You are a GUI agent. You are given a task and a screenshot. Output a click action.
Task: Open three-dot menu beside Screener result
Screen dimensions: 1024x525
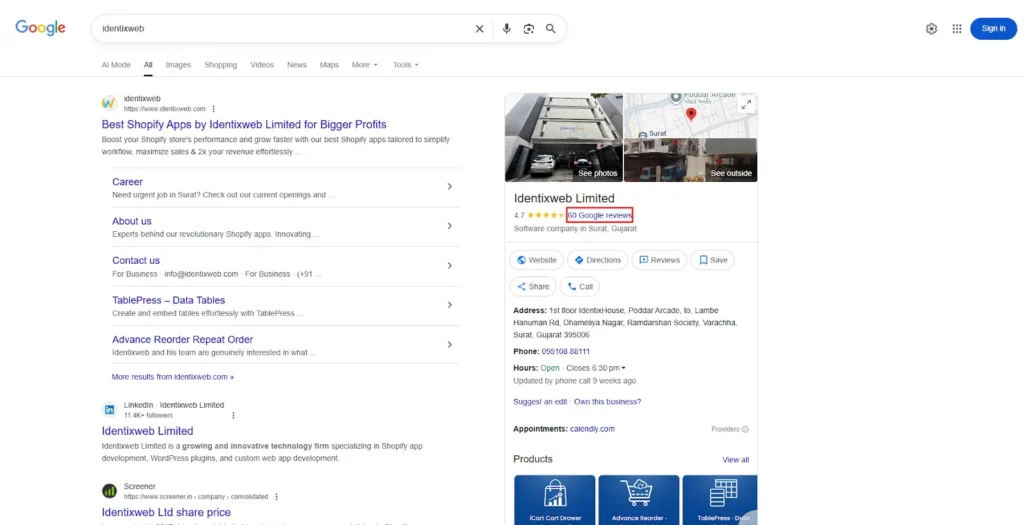[276, 497]
